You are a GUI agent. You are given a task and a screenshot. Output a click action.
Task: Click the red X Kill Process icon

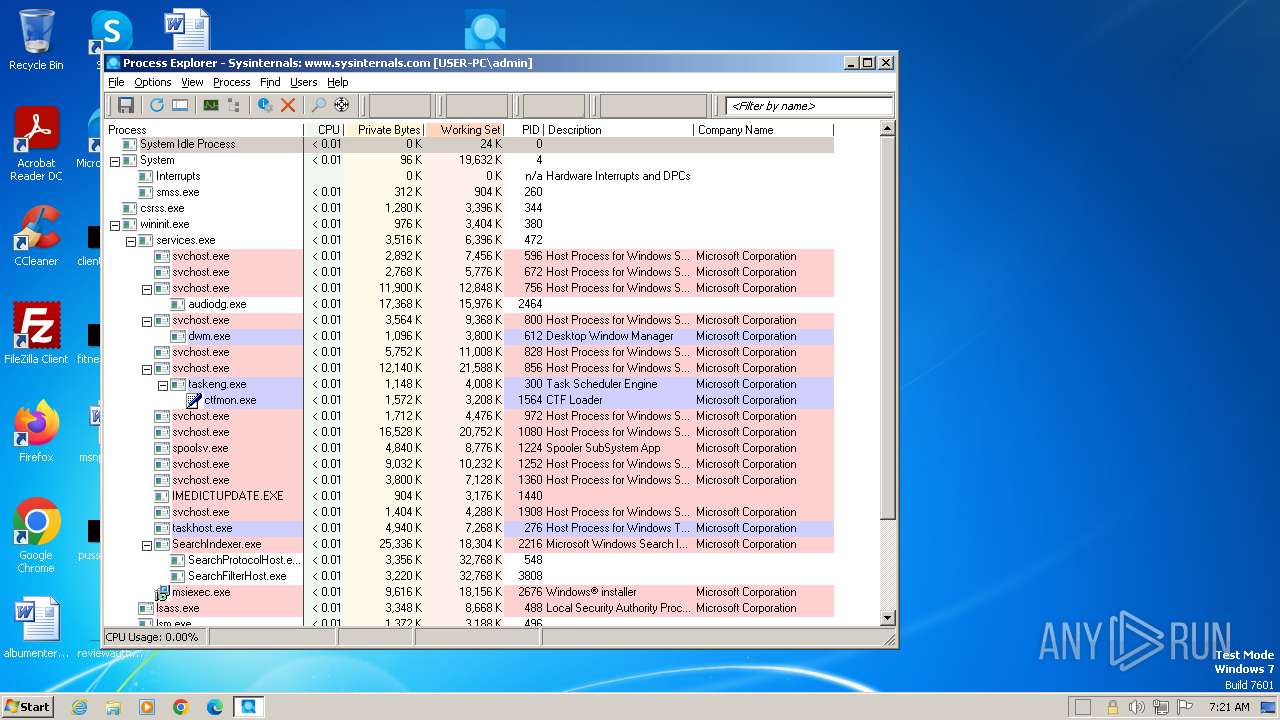click(288, 105)
